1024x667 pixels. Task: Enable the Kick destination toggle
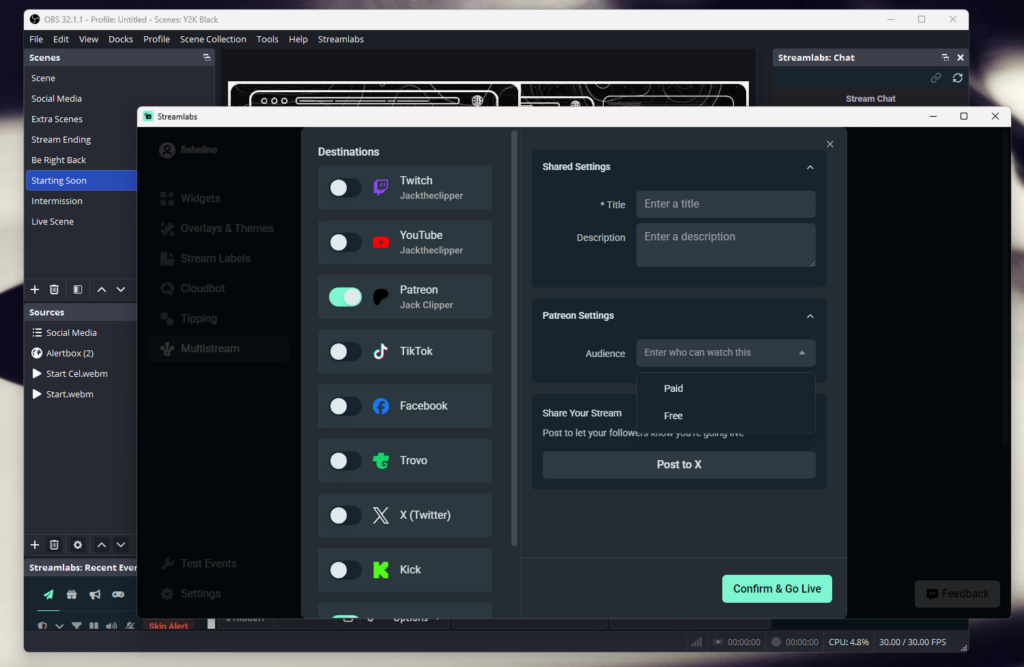click(345, 570)
